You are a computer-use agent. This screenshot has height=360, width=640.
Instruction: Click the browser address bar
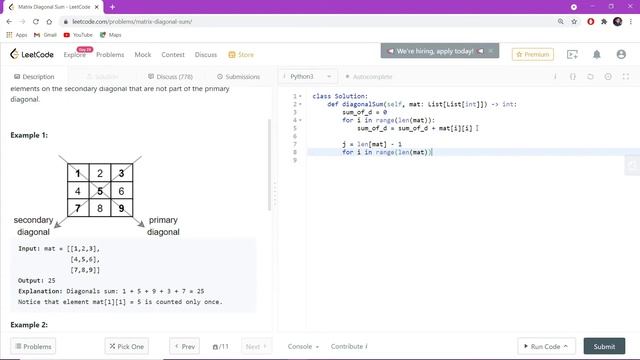(310, 22)
